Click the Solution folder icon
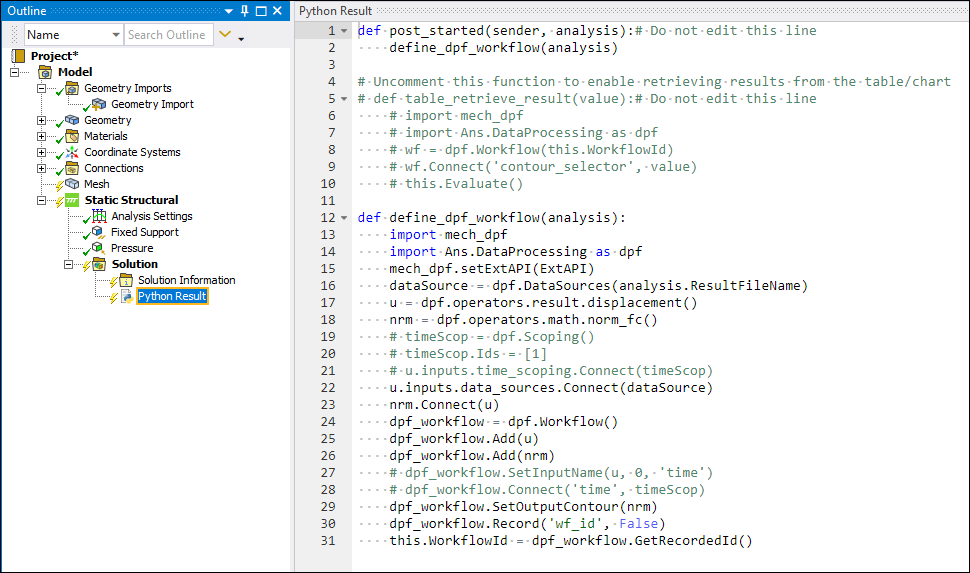Screen dimensions: 970x573 (99, 264)
